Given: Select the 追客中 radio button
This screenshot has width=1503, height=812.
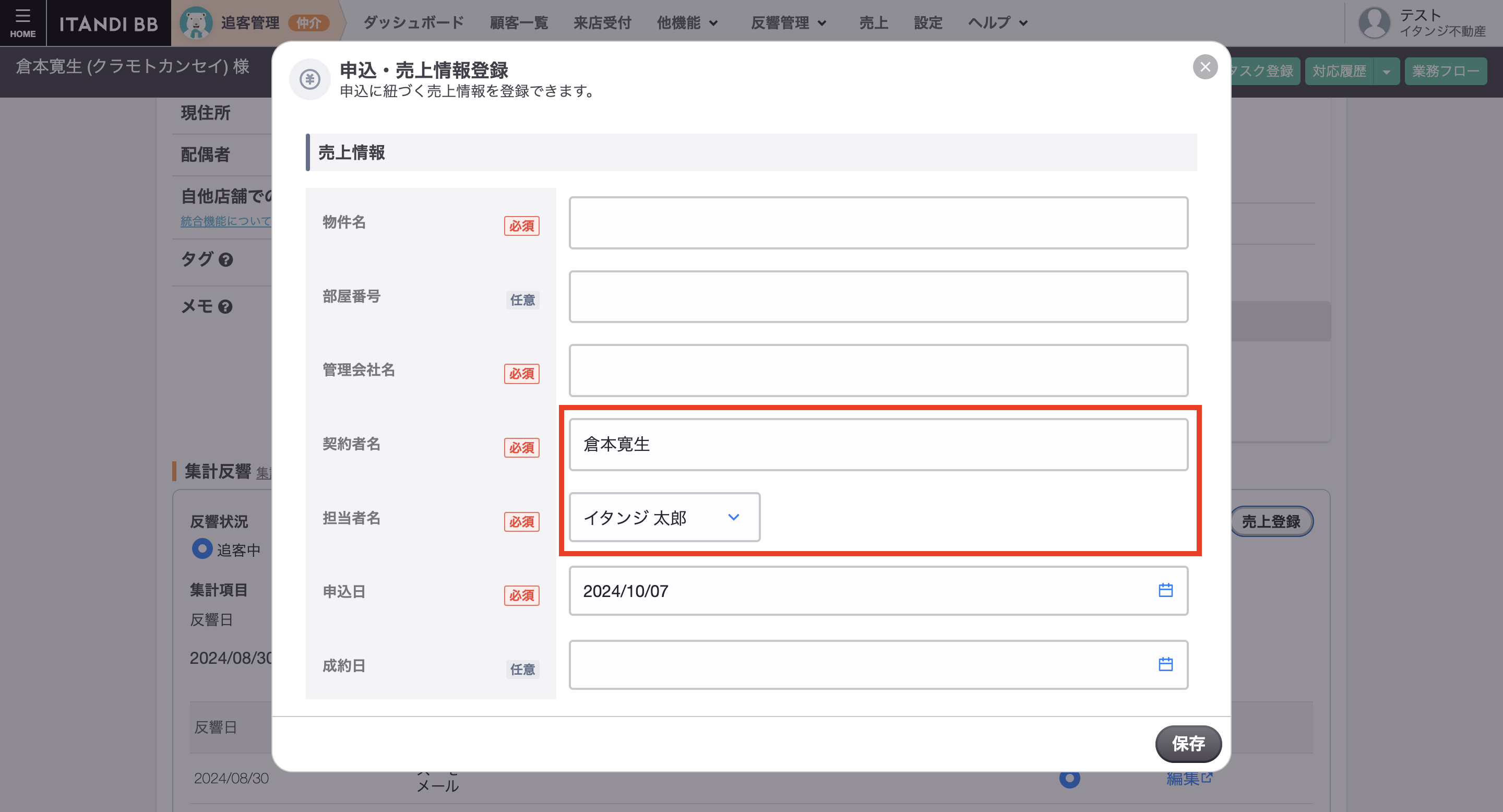Looking at the screenshot, I should (x=202, y=549).
